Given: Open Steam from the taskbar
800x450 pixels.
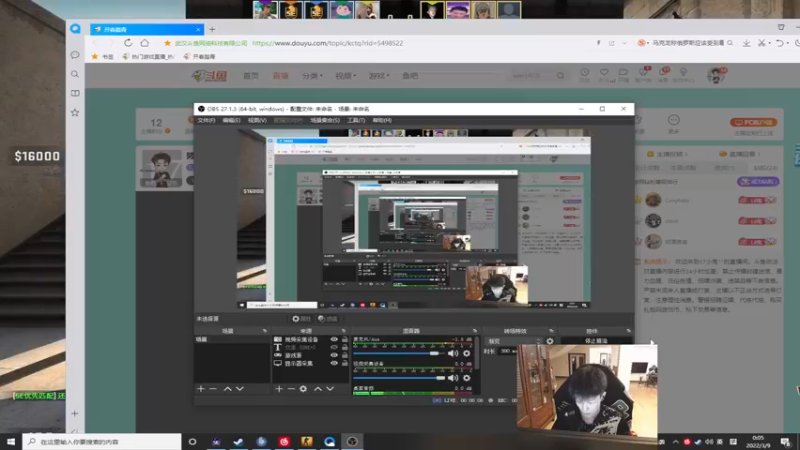Looking at the screenshot, I should 238,441.
